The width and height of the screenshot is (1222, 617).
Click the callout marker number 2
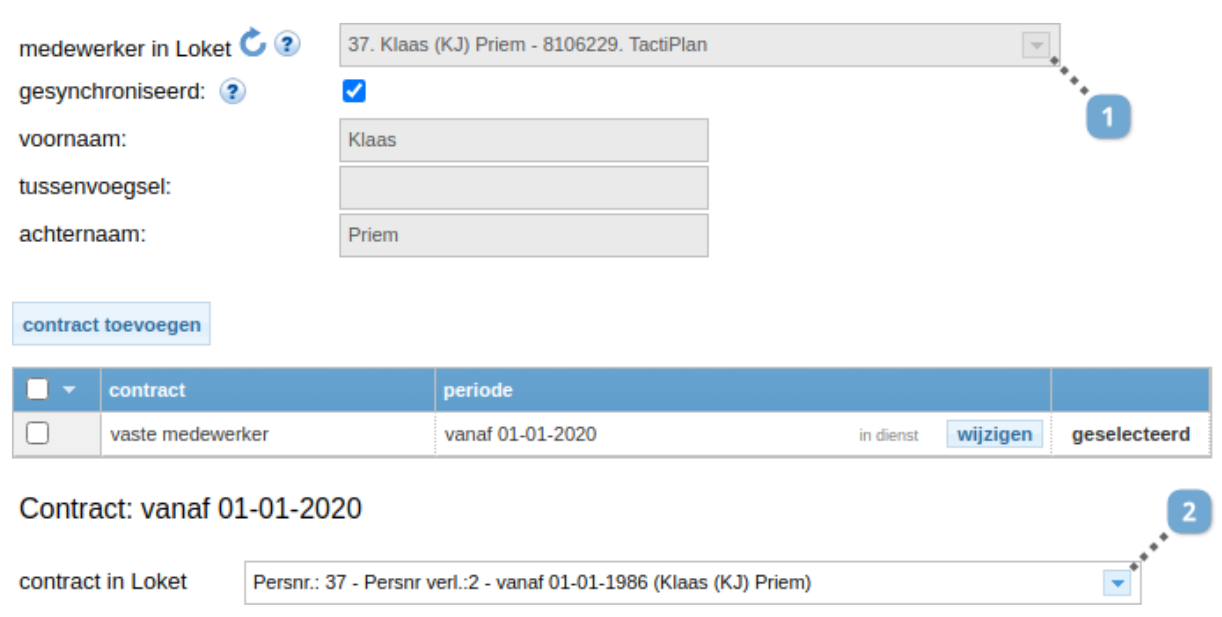[1188, 513]
